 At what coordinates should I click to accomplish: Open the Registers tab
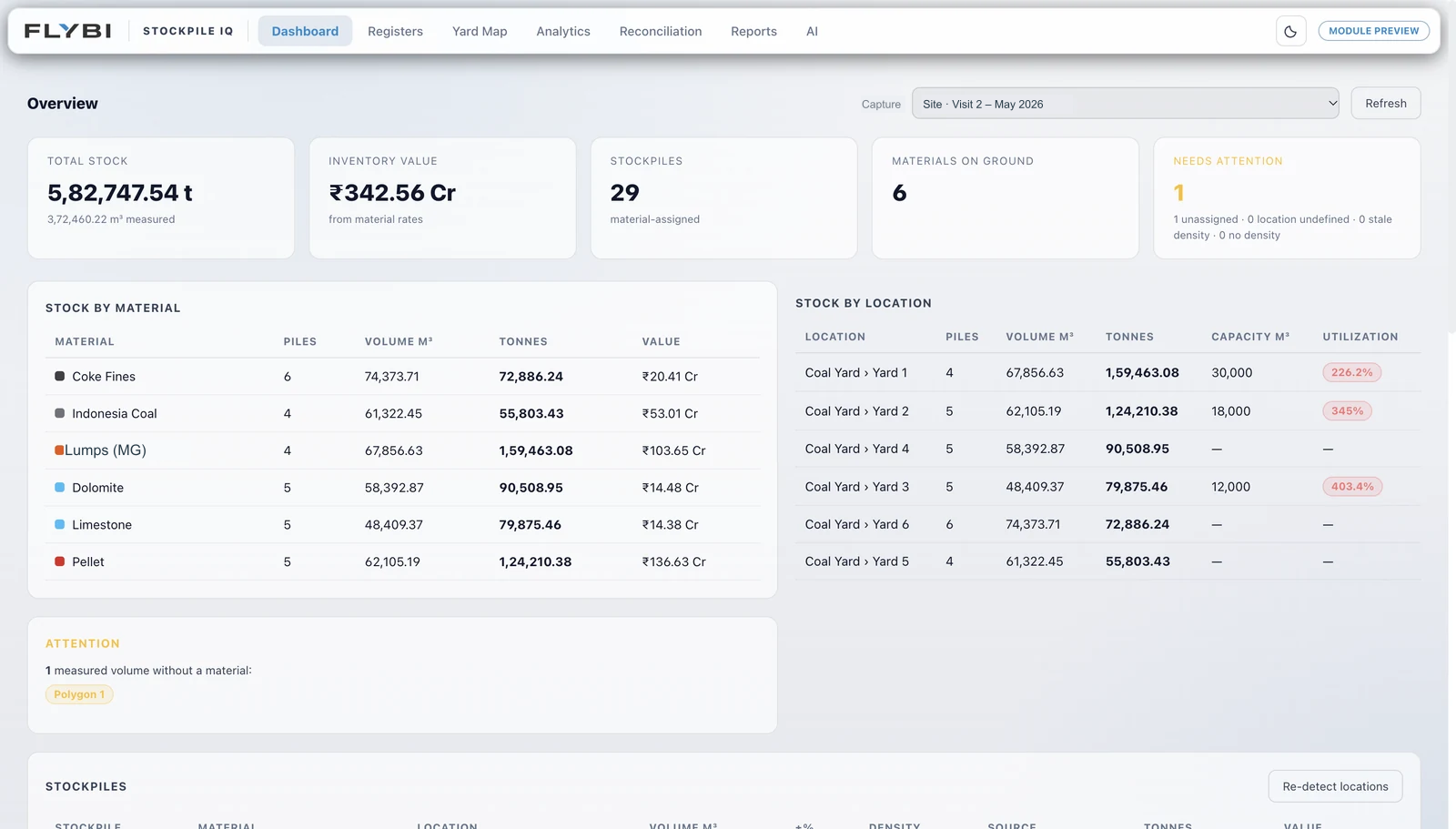pyautogui.click(x=395, y=31)
